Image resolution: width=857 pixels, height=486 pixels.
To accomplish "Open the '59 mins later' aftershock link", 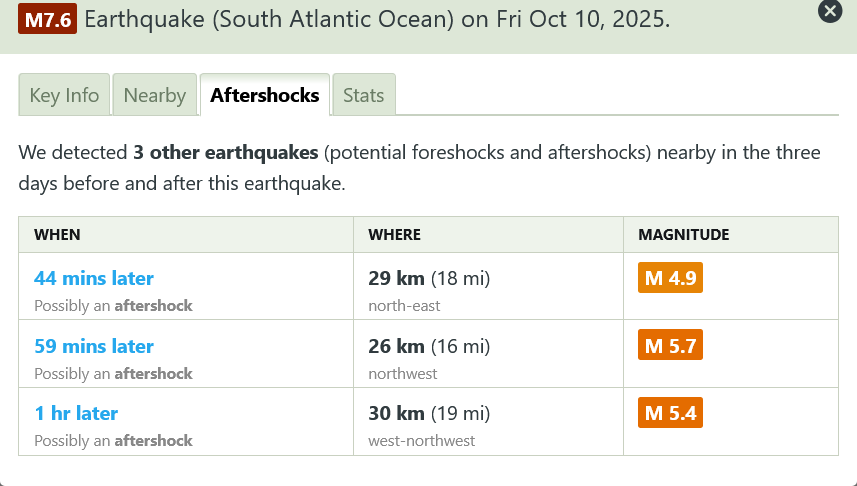I will (x=94, y=346).
